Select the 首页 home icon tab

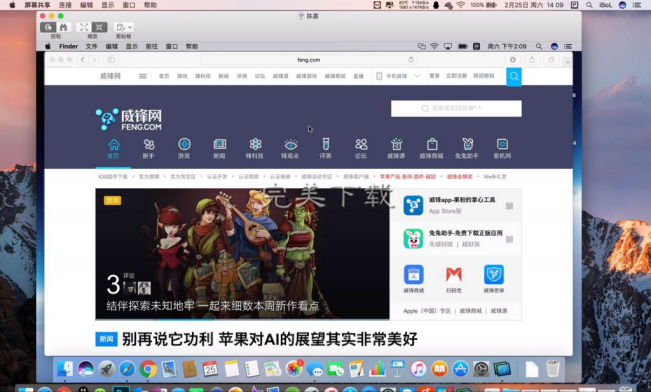[113, 149]
